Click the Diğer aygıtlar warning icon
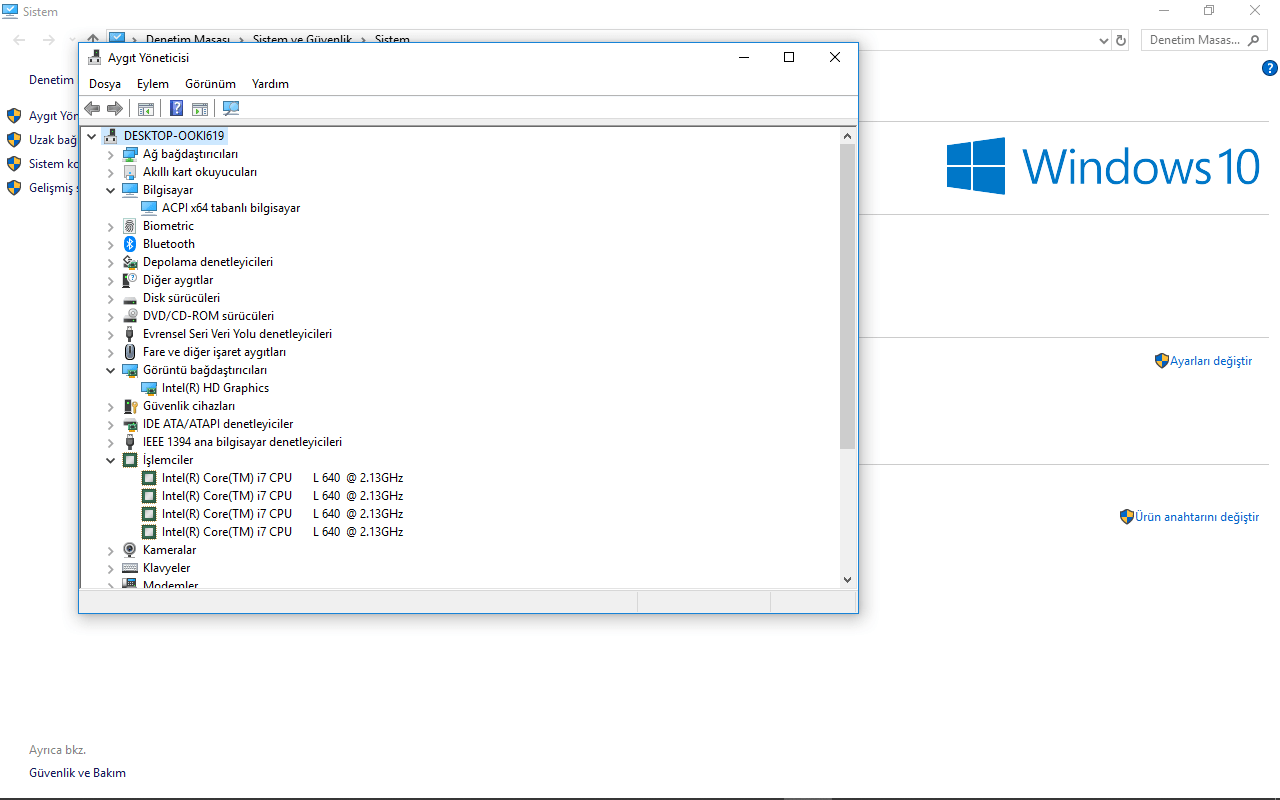The width and height of the screenshot is (1280, 800). point(130,280)
